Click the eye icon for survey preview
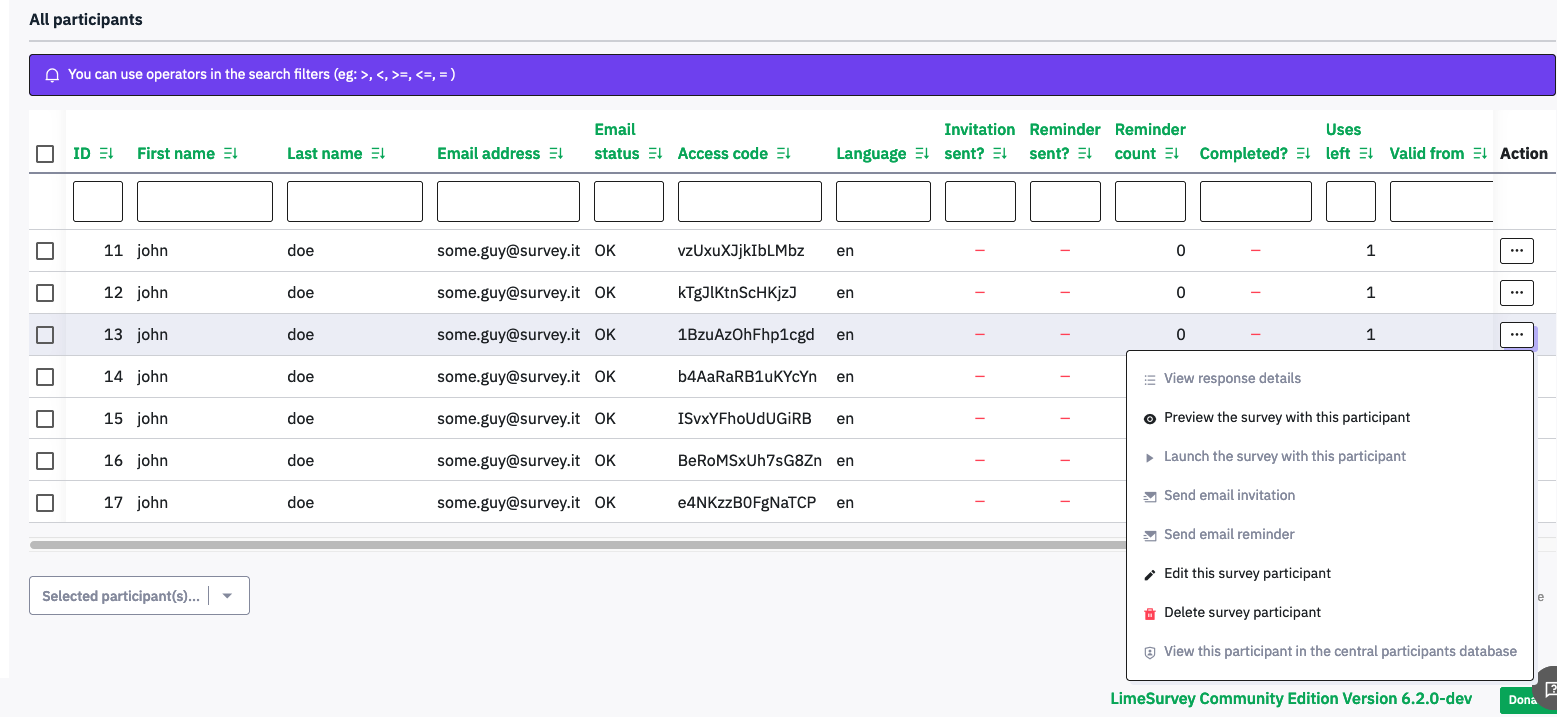This screenshot has width=1557, height=717. coord(1150,419)
